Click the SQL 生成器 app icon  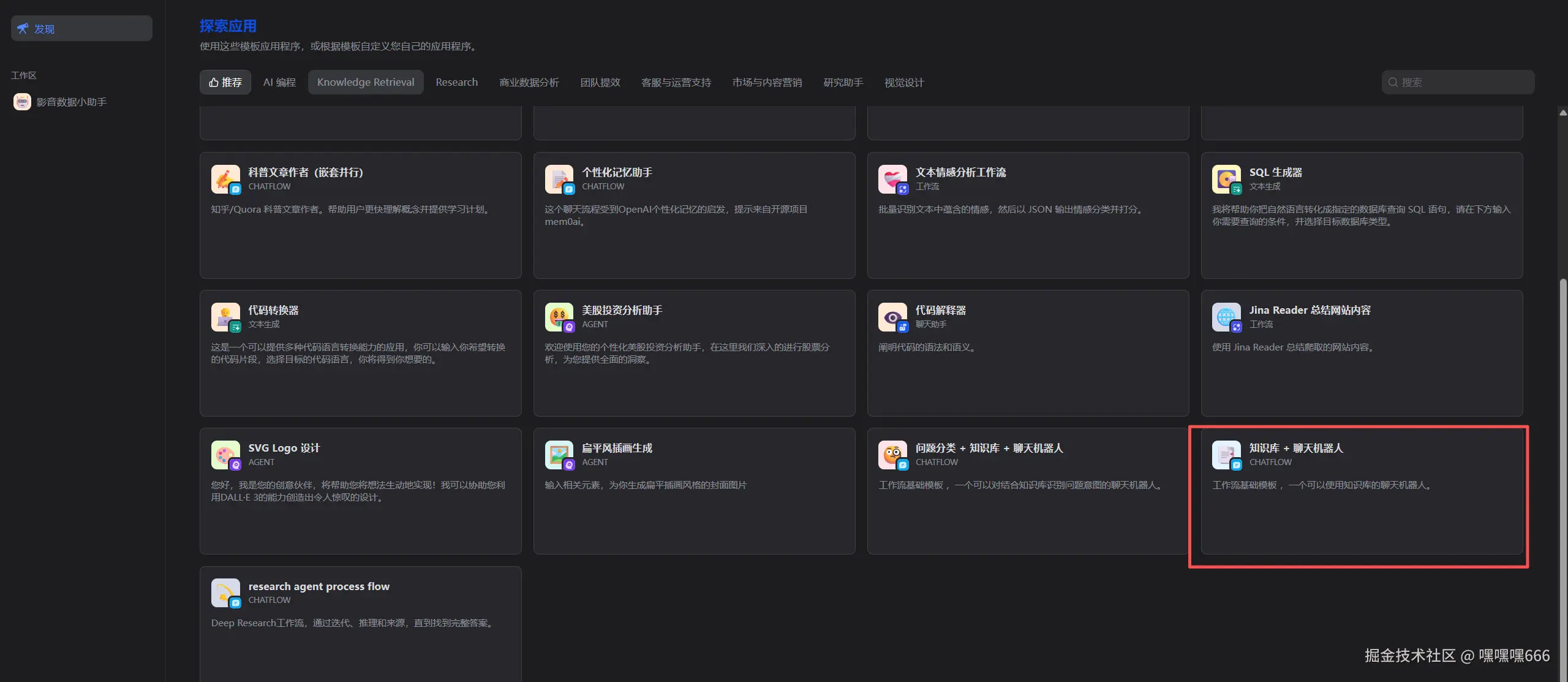coord(1226,179)
